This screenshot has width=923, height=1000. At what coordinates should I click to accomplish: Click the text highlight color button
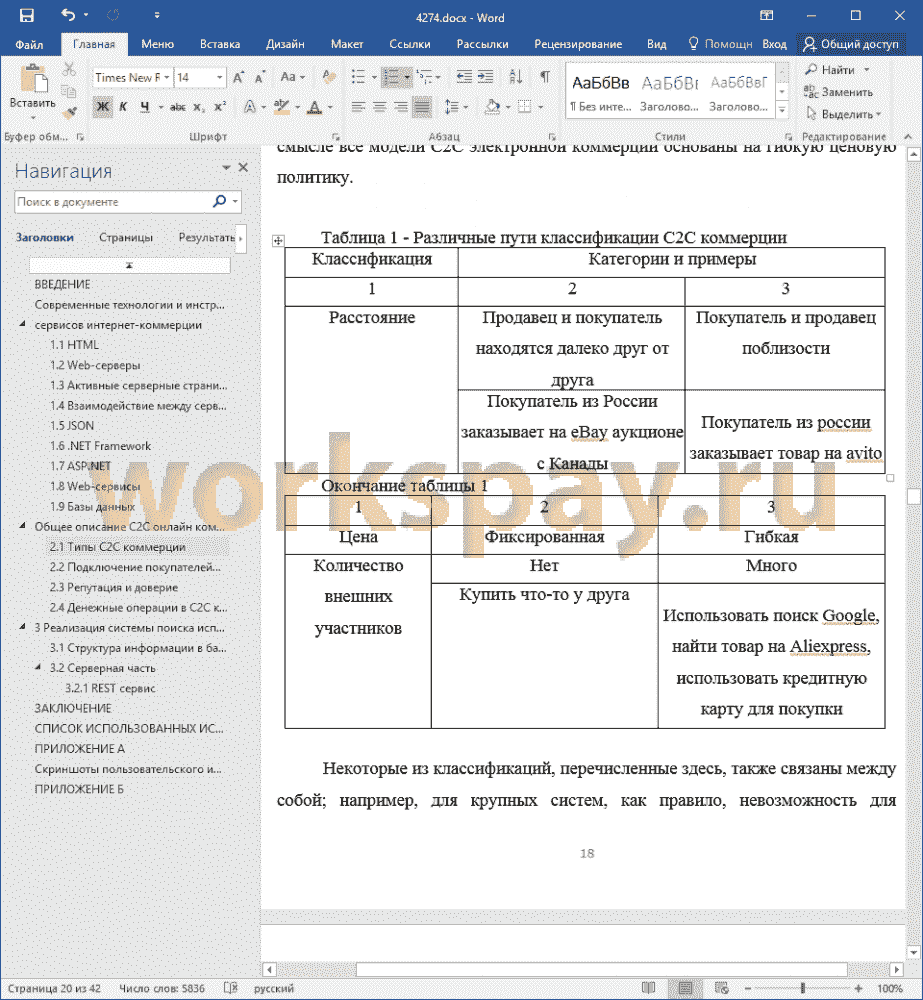pyautogui.click(x=281, y=107)
